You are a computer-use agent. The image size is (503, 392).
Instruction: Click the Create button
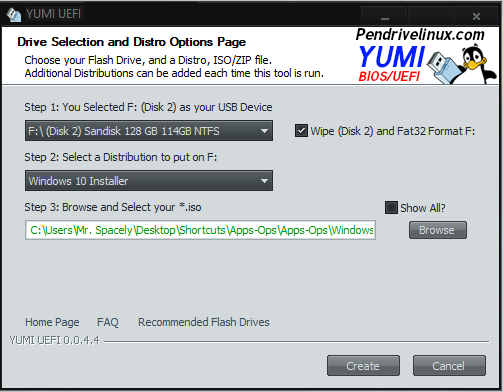click(x=363, y=366)
